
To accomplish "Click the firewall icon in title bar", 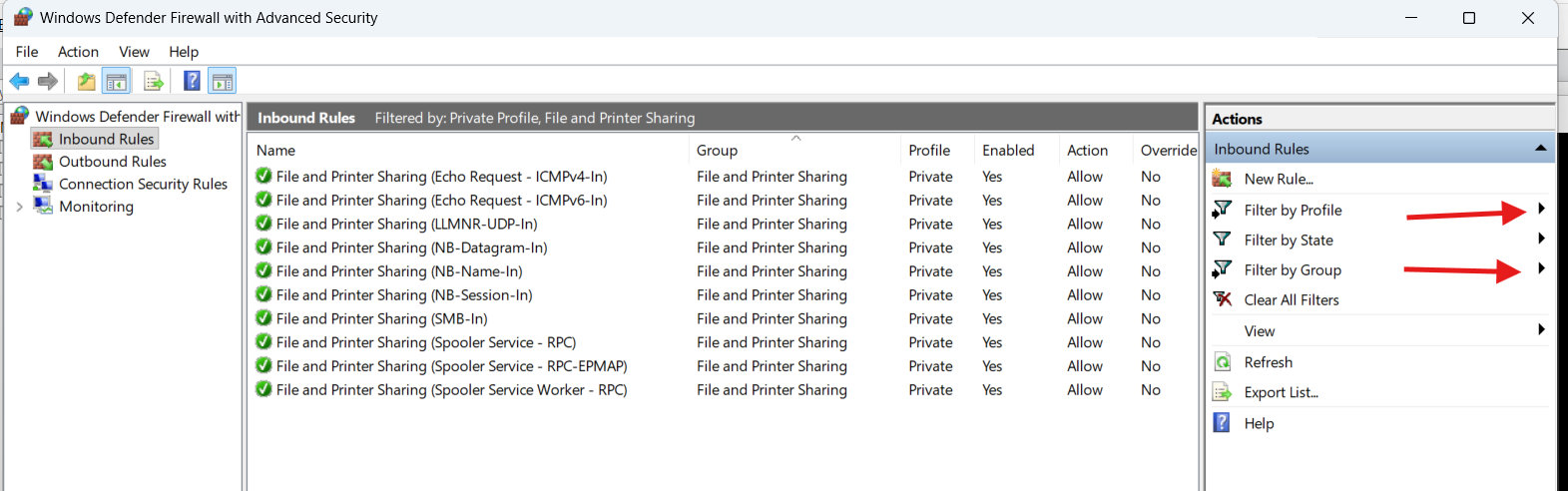I will pos(23,17).
